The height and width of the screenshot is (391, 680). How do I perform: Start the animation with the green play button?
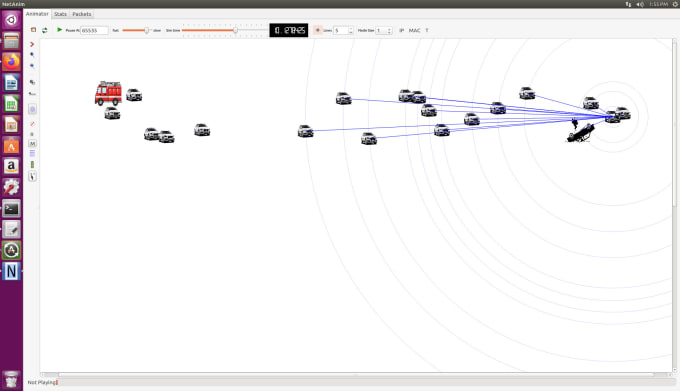[x=59, y=29]
